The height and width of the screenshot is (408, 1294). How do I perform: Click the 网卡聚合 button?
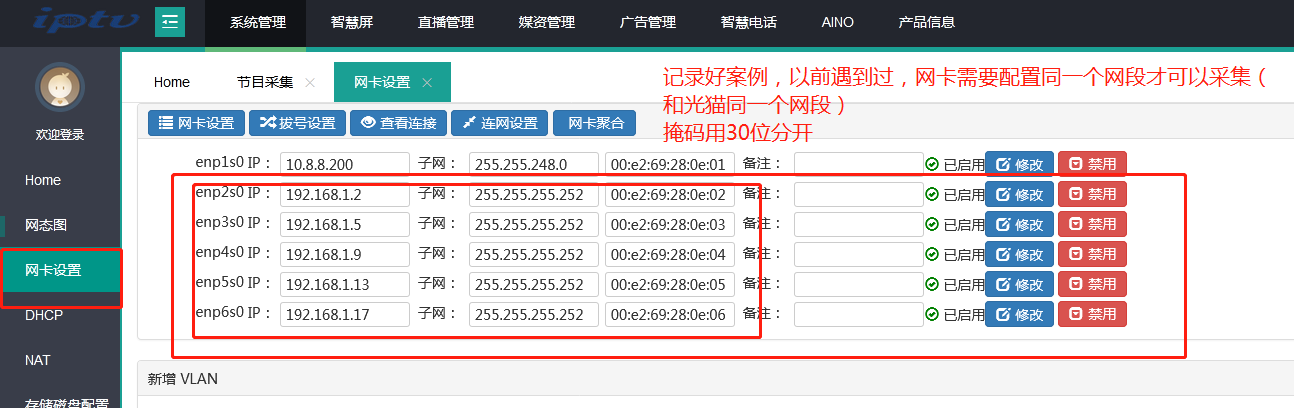tap(595, 123)
